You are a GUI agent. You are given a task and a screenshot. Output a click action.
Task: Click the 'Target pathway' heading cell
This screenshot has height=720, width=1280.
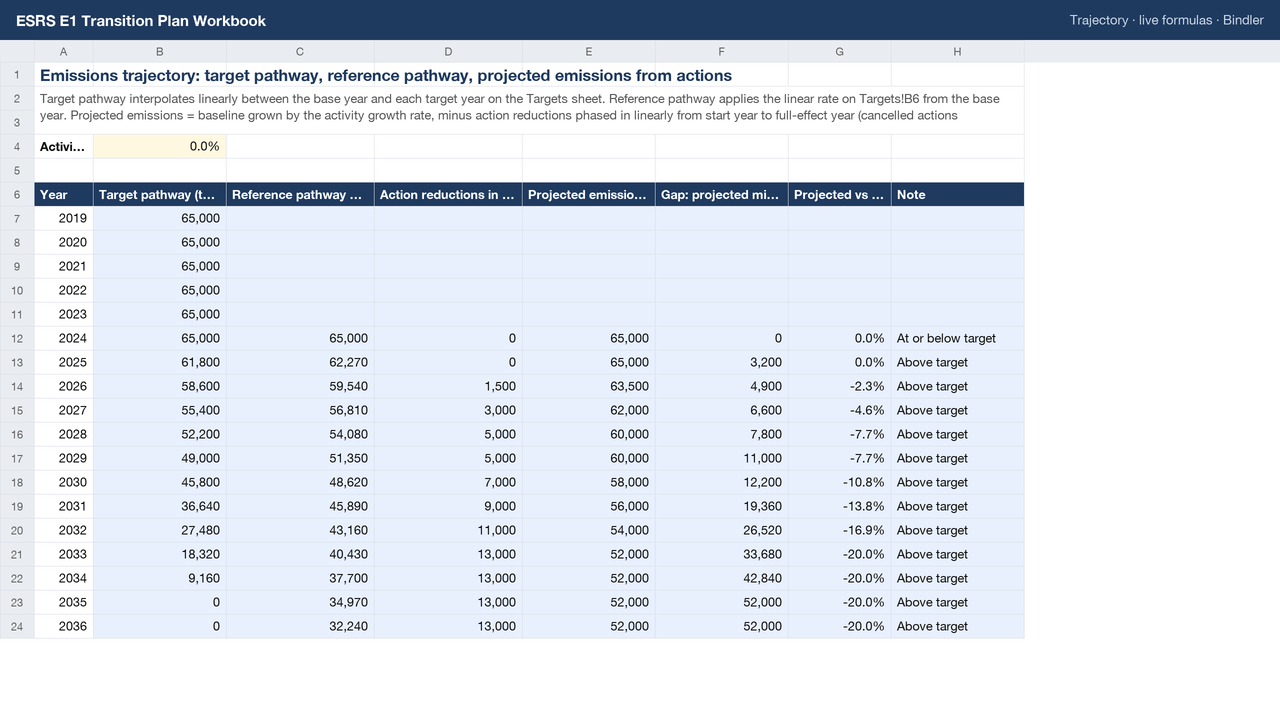tap(160, 194)
